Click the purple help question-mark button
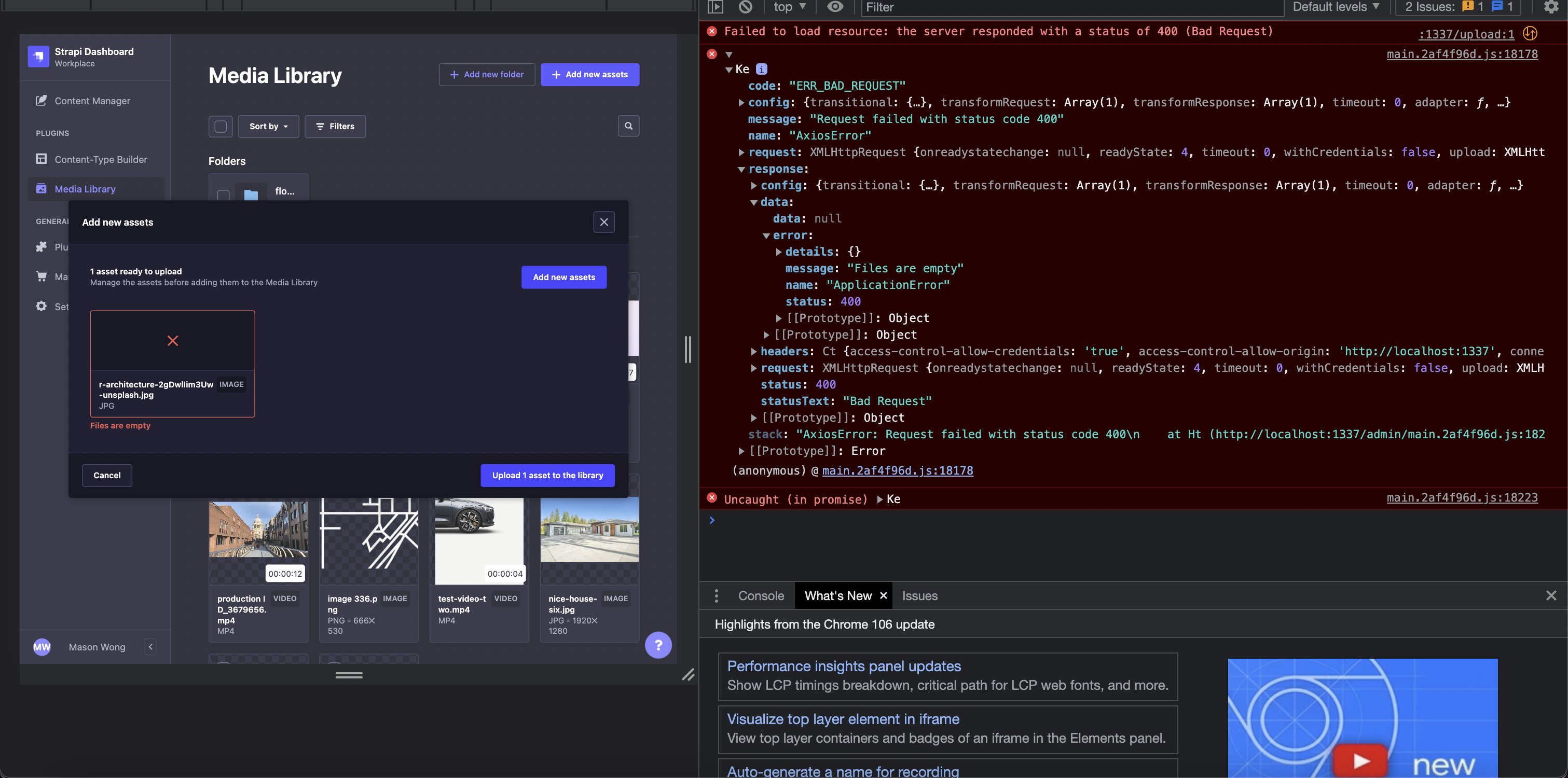This screenshot has width=1568, height=778. 658,645
